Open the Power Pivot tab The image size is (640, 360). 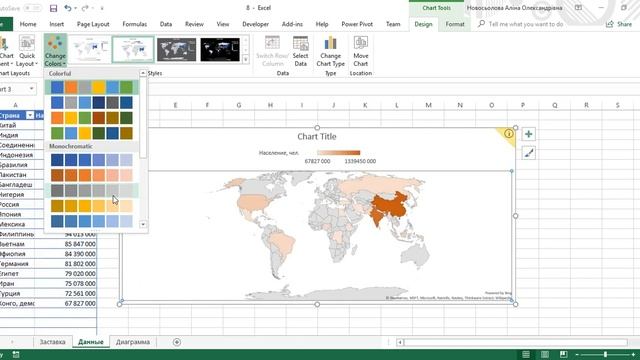click(357, 24)
